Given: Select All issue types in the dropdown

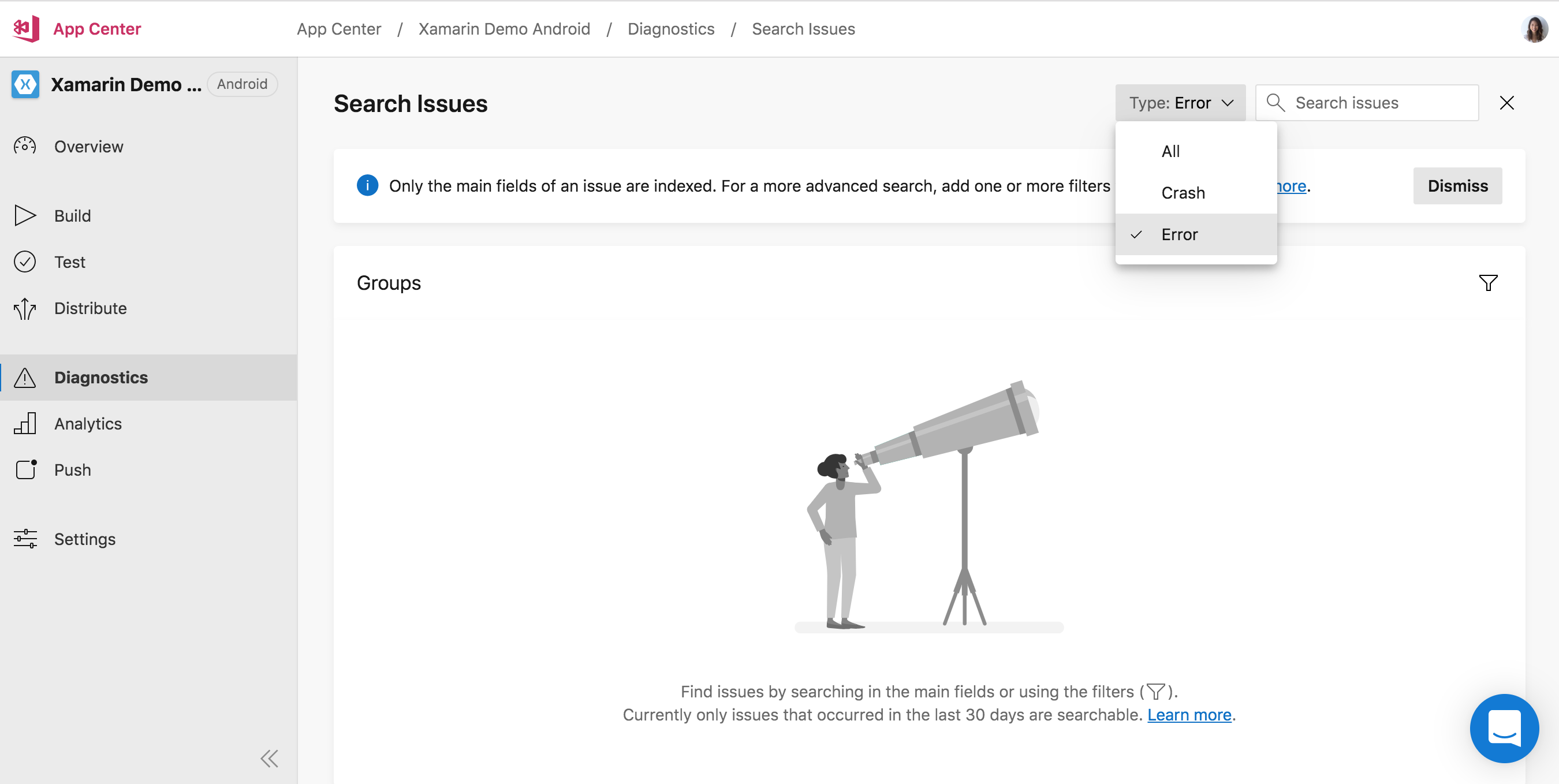Looking at the screenshot, I should (1170, 151).
